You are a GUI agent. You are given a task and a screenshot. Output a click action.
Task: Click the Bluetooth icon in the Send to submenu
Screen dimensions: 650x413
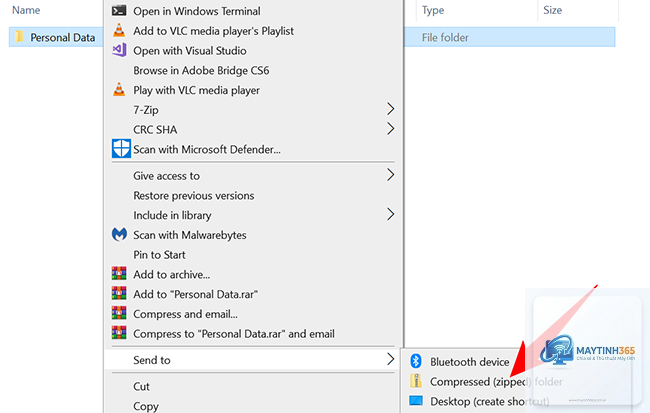click(x=416, y=361)
